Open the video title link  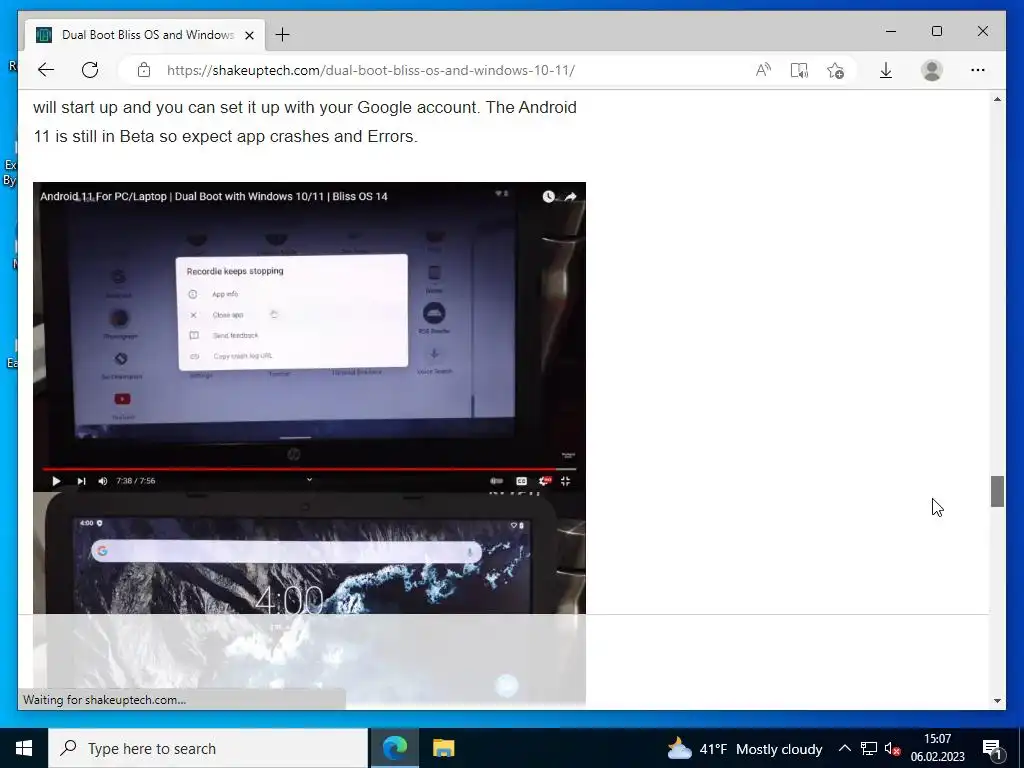coord(214,197)
